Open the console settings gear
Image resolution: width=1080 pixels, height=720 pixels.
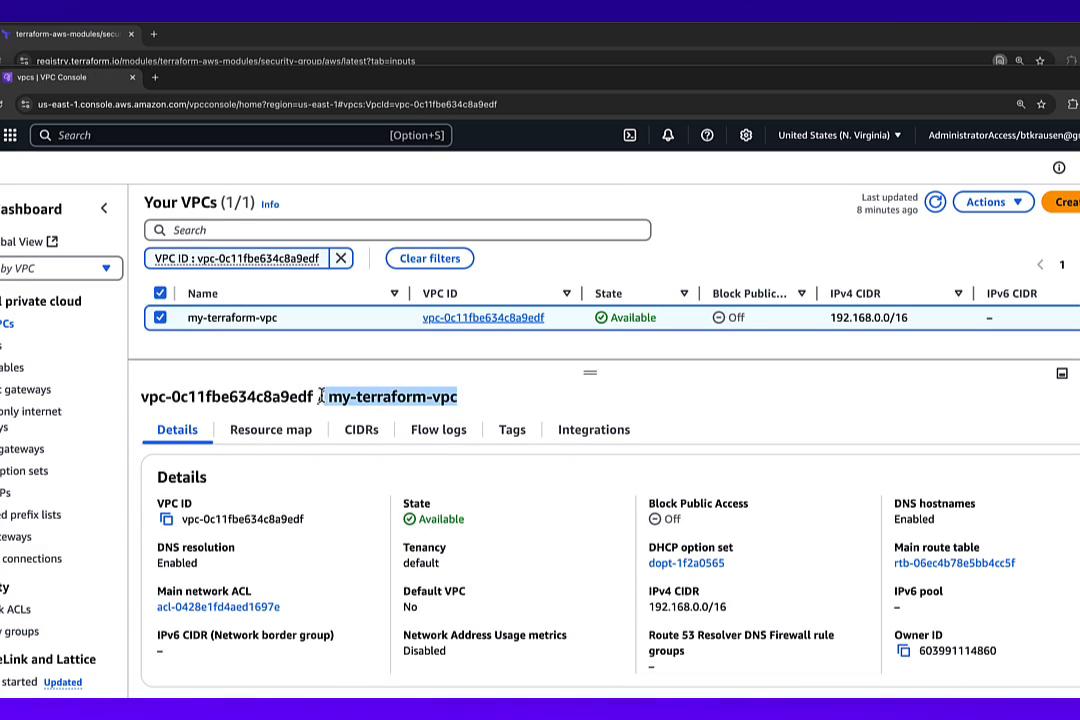click(746, 135)
